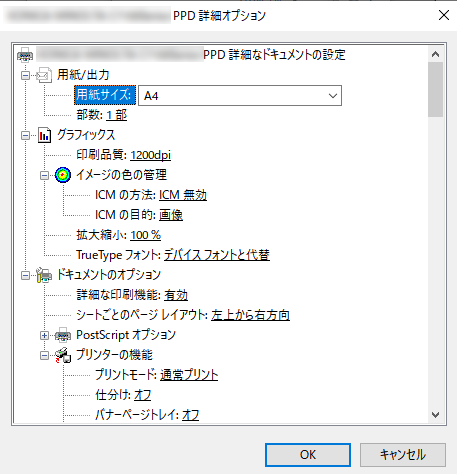Viewport: 457px width, 474px height.
Task: Click the プリントモード value 通常プリント
Action: (189, 375)
